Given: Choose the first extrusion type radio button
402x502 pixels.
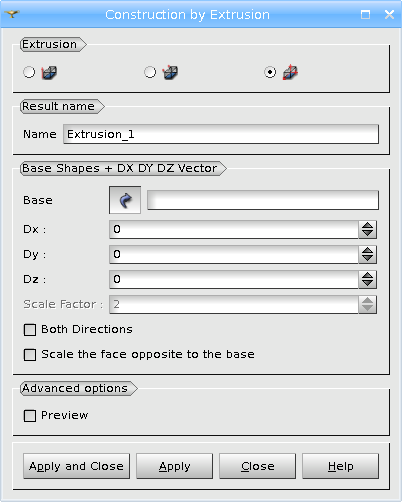Looking at the screenshot, I should coord(29,72).
